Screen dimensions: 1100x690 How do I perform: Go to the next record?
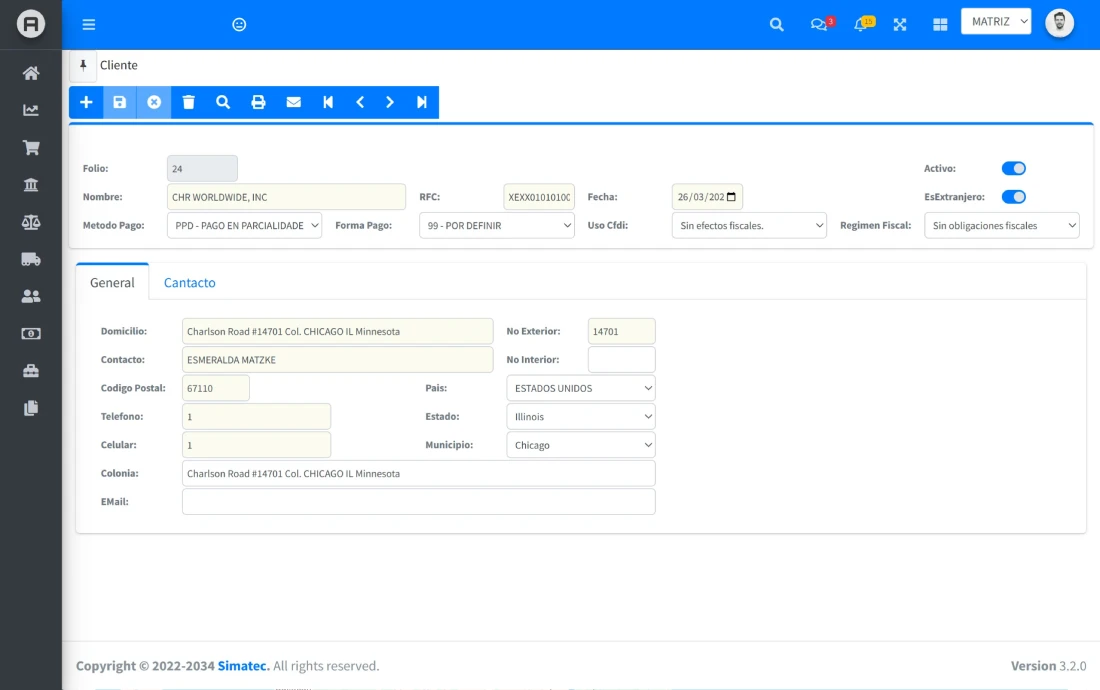(x=390, y=102)
